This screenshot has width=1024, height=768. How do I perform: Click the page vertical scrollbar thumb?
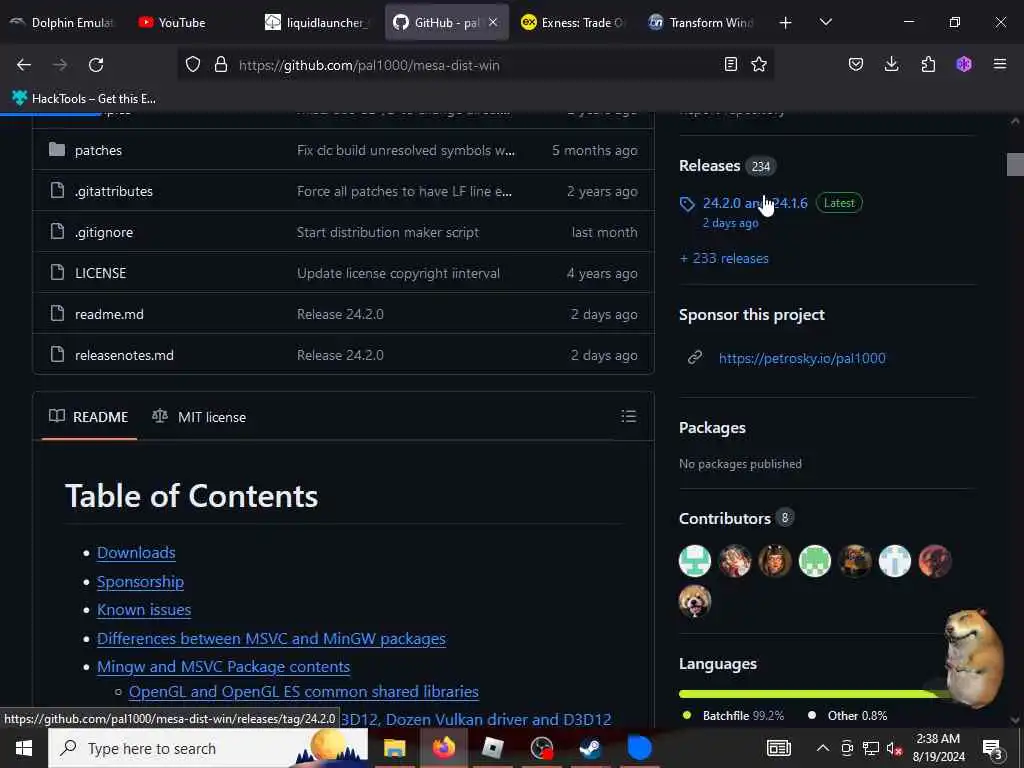(1015, 165)
